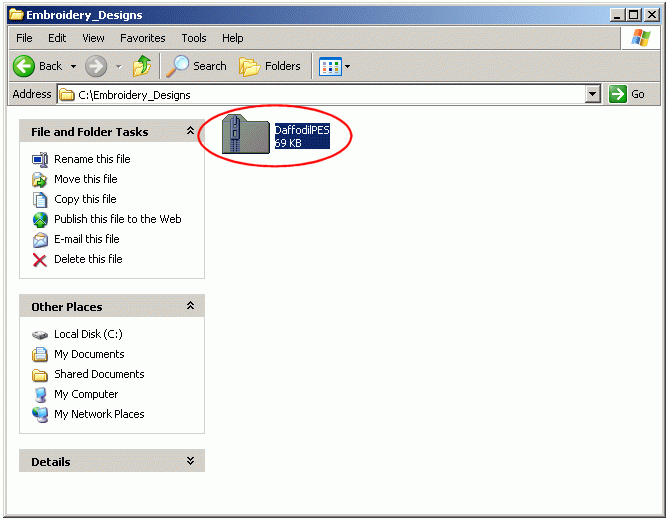Image resolution: width=668 pixels, height=521 pixels.
Task: Open the Tools menu
Action: (x=194, y=38)
